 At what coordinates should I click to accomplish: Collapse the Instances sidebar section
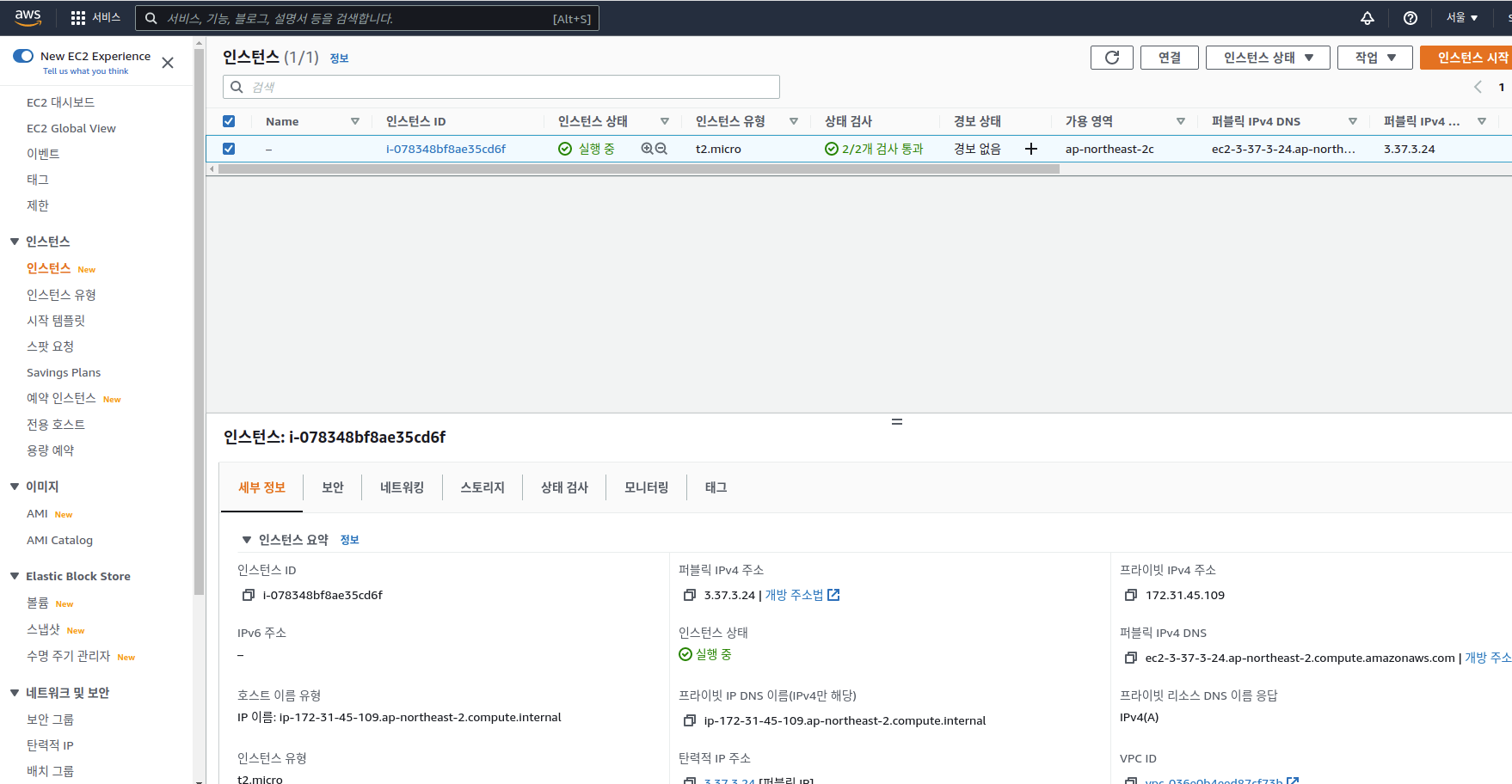pos(15,242)
